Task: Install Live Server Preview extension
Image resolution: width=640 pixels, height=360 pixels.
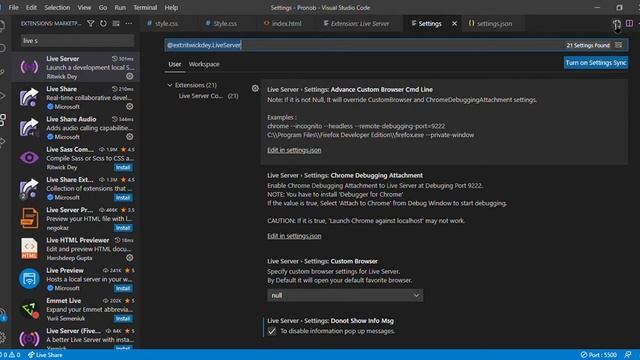Action: pos(123,228)
